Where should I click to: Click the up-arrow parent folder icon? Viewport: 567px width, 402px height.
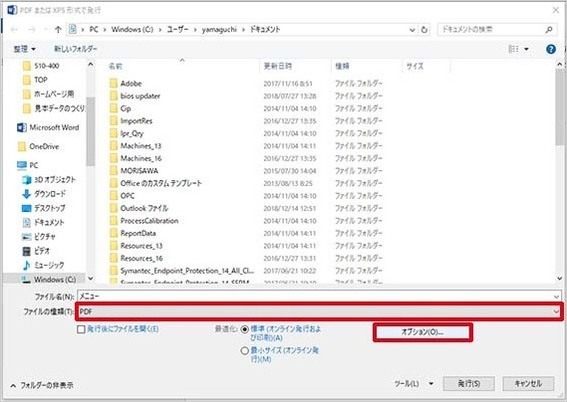[58, 30]
